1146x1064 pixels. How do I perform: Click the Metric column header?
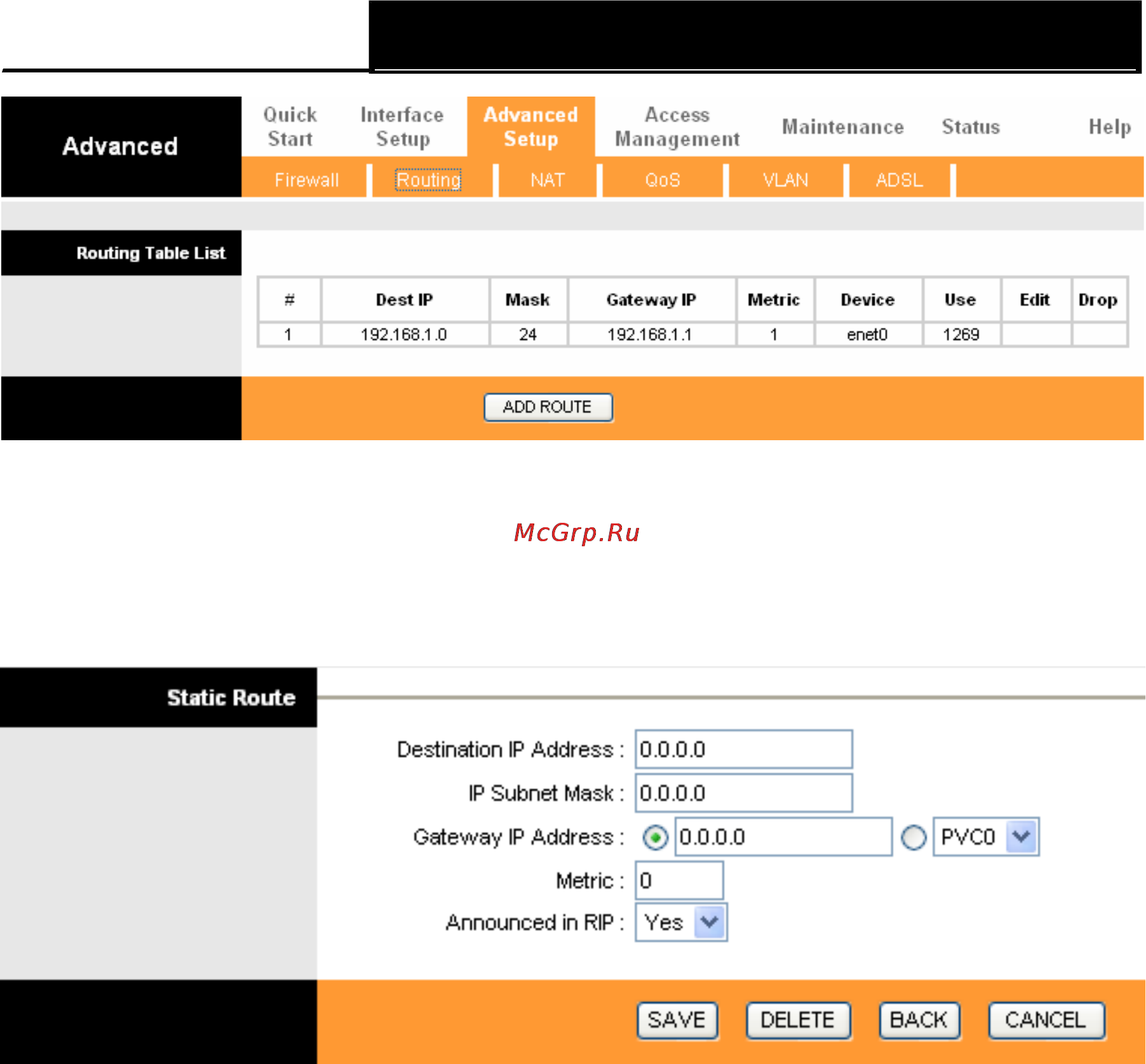774,299
